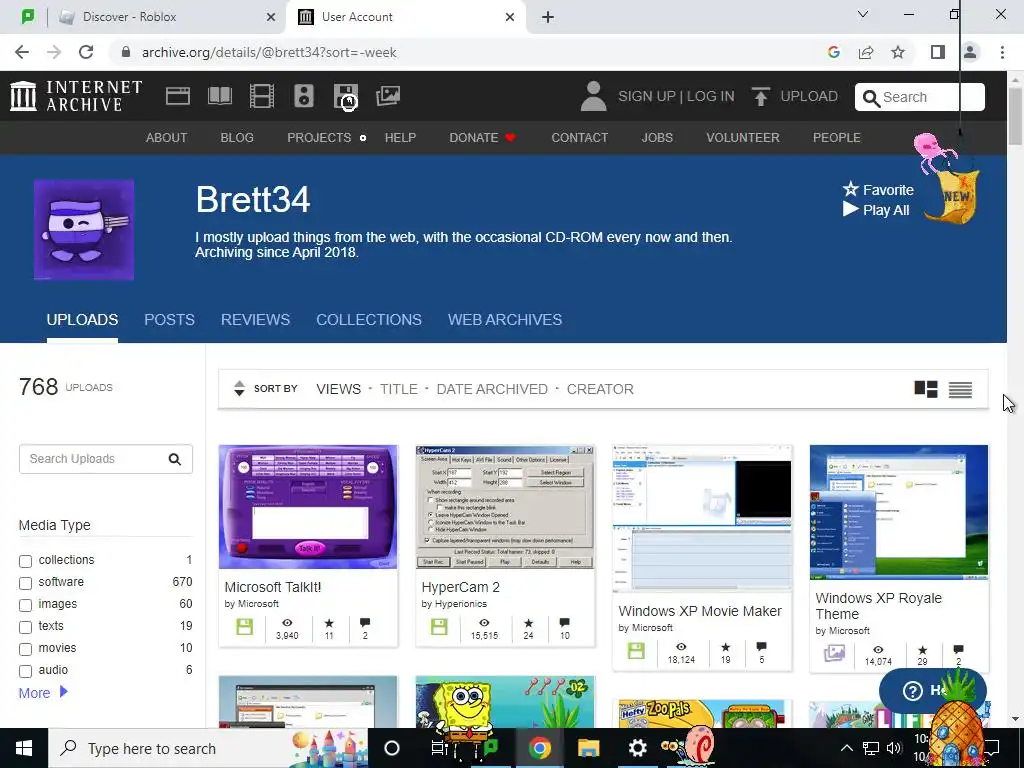The width and height of the screenshot is (1024, 768).
Task: Open the Audio speaker icon
Action: [x=304, y=96]
